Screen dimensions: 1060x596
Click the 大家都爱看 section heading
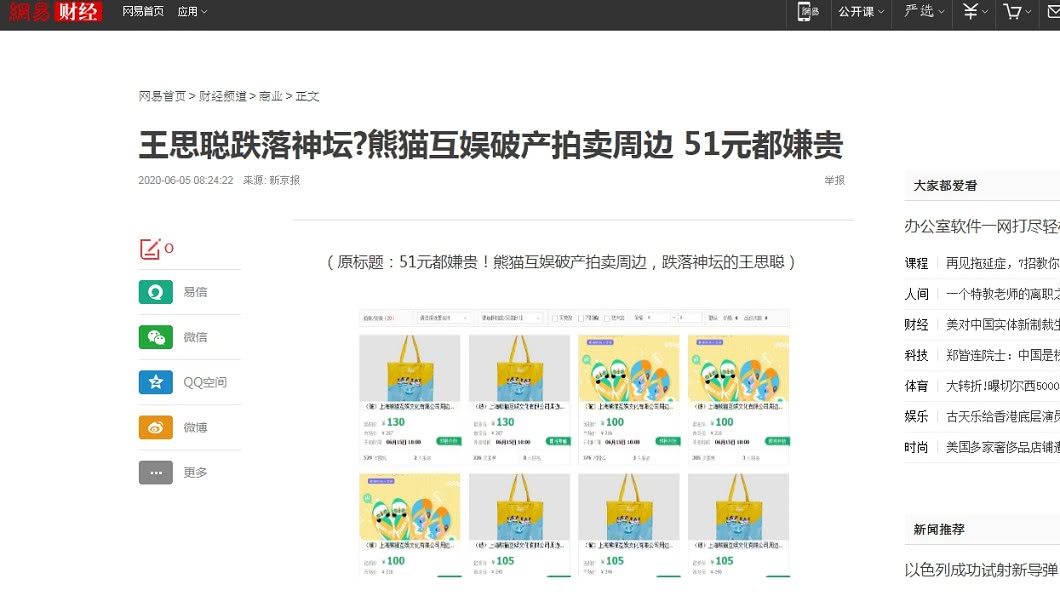click(945, 186)
